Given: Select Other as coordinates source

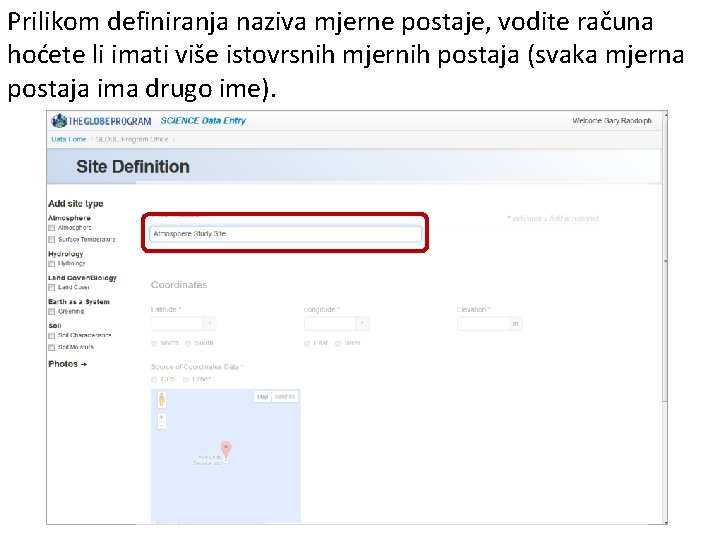Looking at the screenshot, I should pos(186,379).
